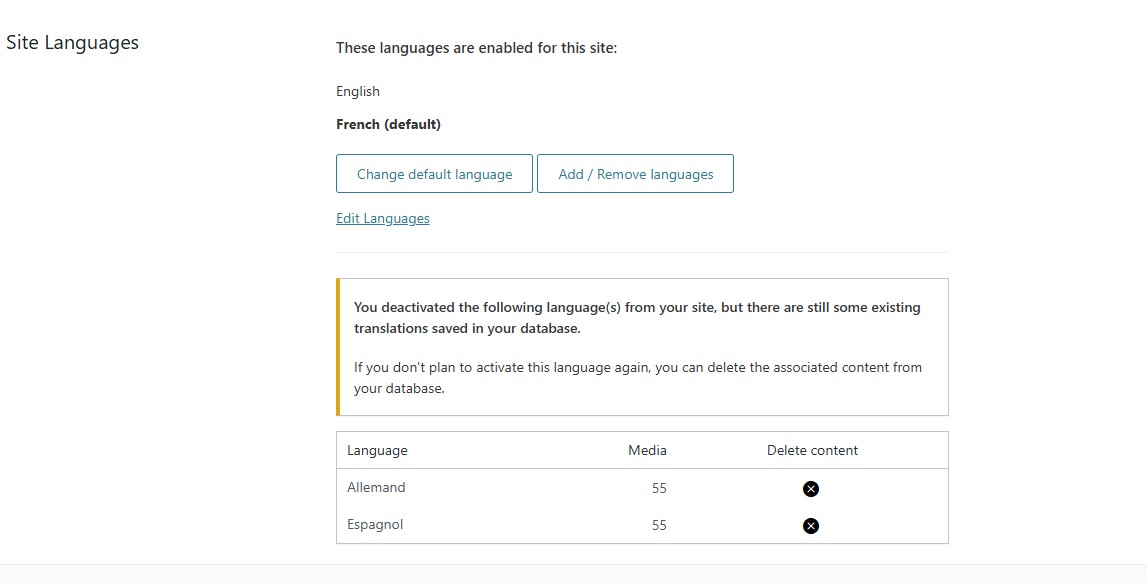This screenshot has height=583, width=1147.
Task: Delete content for the Allemand language
Action: [x=811, y=488]
